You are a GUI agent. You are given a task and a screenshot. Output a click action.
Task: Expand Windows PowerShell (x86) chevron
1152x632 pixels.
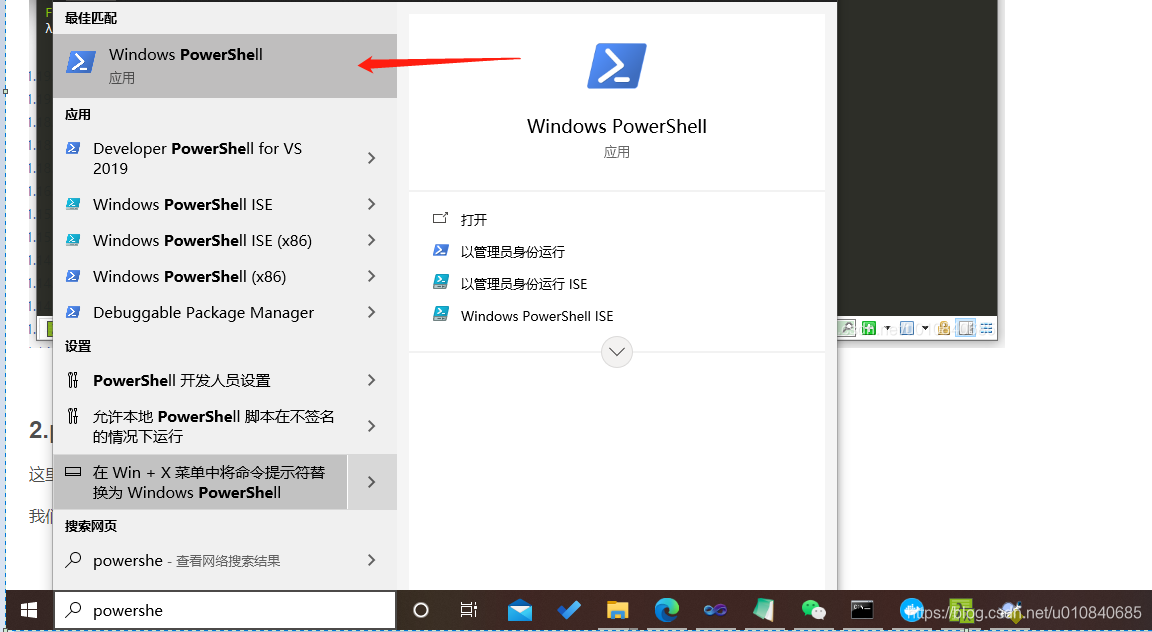pyautogui.click(x=372, y=276)
